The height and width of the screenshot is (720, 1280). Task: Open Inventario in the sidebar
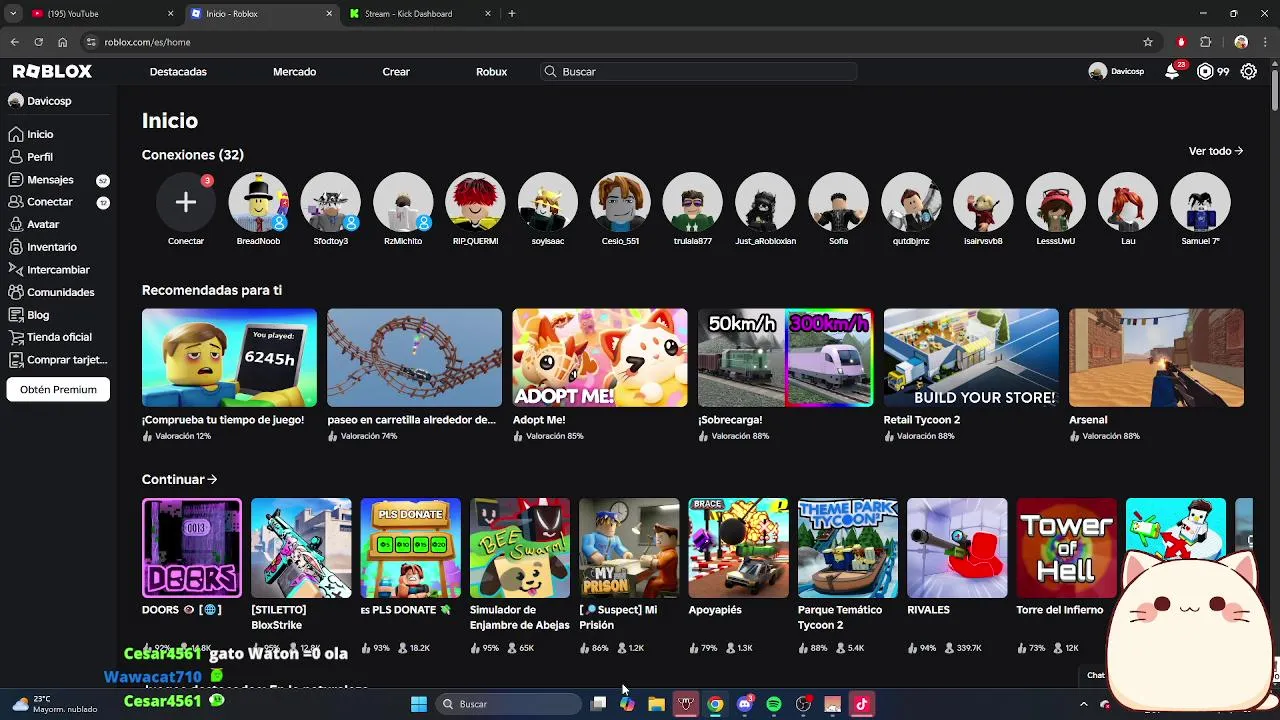coord(52,247)
